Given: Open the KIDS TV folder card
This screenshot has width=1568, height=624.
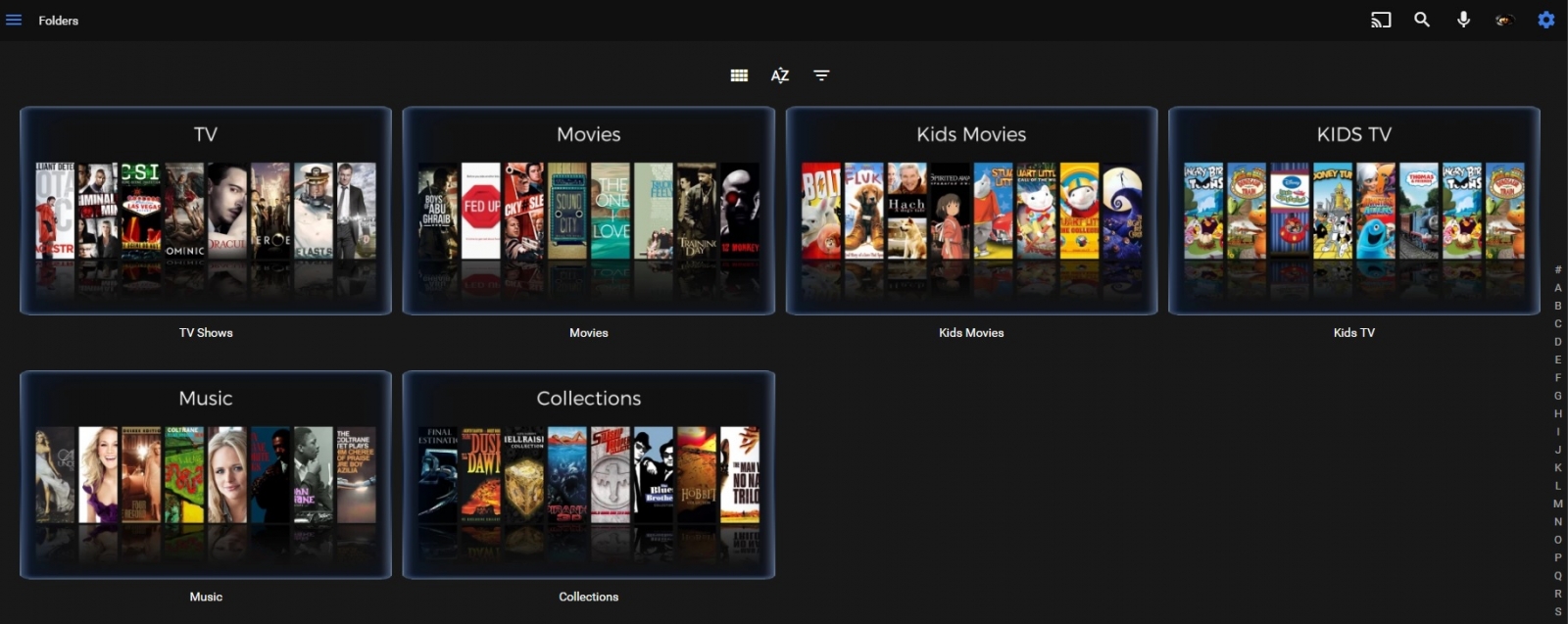Looking at the screenshot, I should (x=1354, y=211).
